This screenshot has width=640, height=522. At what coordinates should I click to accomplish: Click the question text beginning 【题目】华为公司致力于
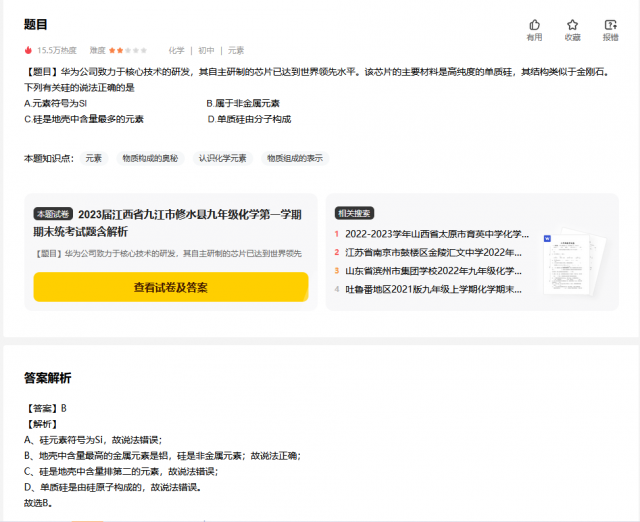[318, 80]
